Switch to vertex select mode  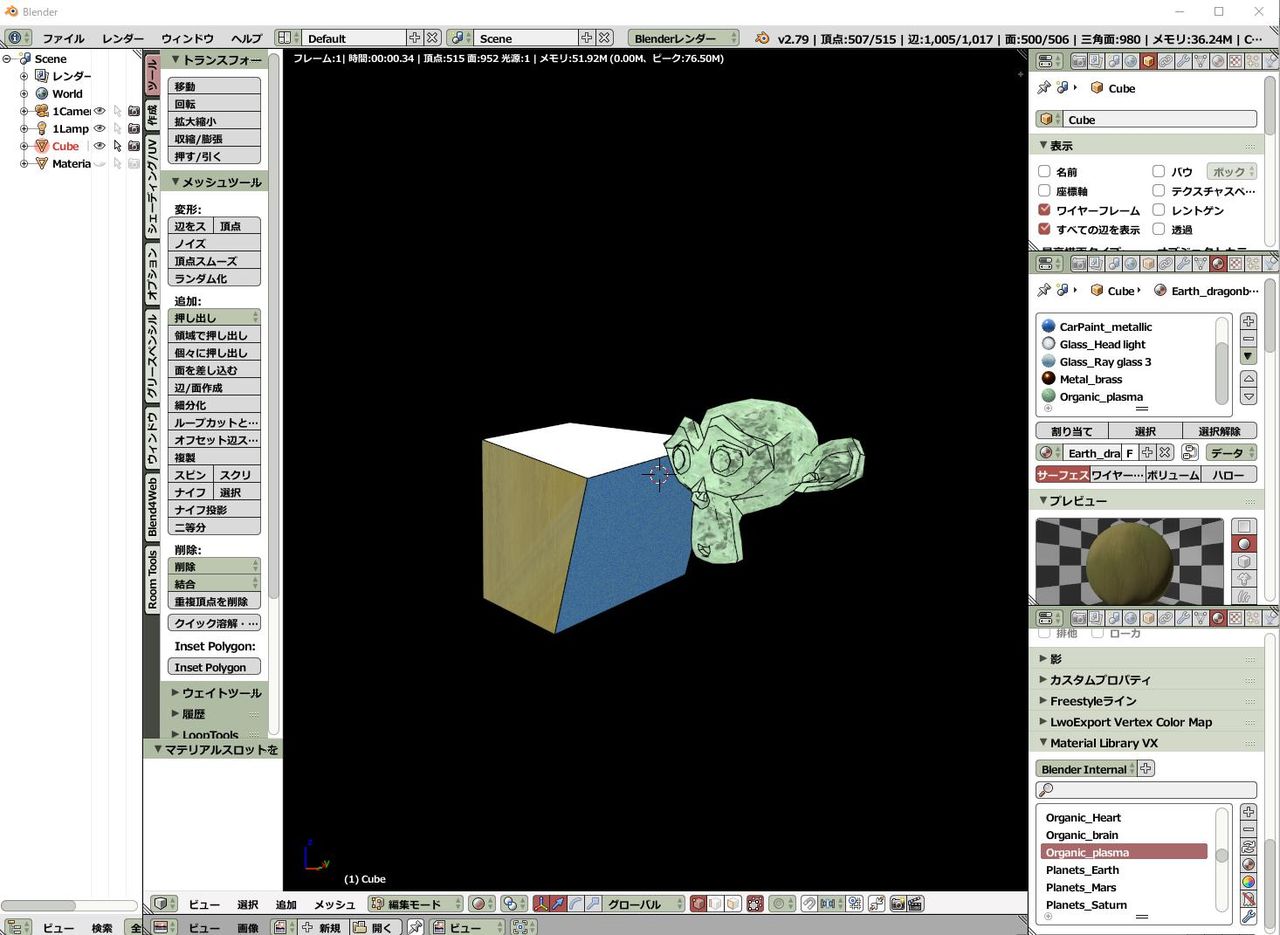tap(699, 904)
